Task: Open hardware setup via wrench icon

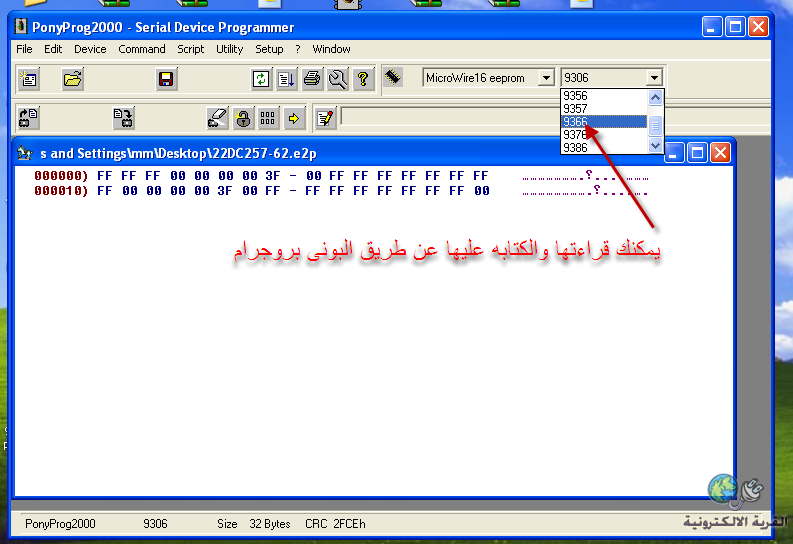Action: [337, 79]
